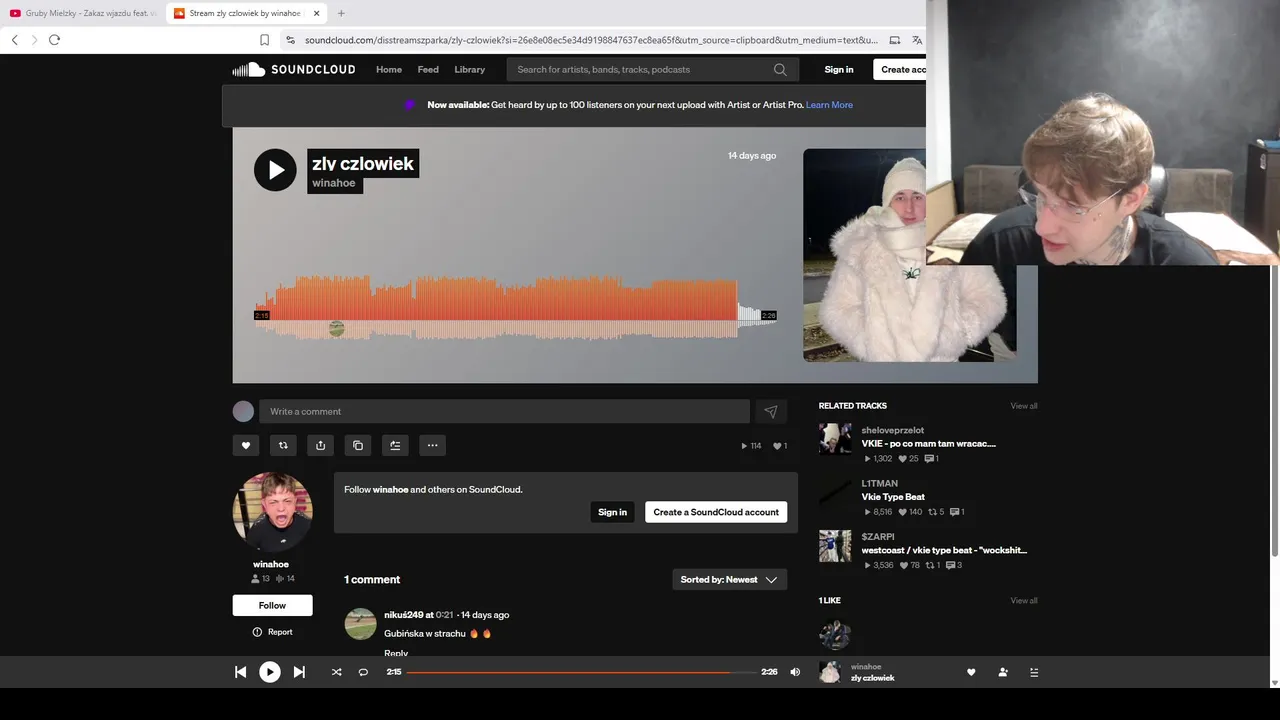The height and width of the screenshot is (720, 1280).
Task: Open related track westcoast / vkie type beat
Action: [944, 550]
